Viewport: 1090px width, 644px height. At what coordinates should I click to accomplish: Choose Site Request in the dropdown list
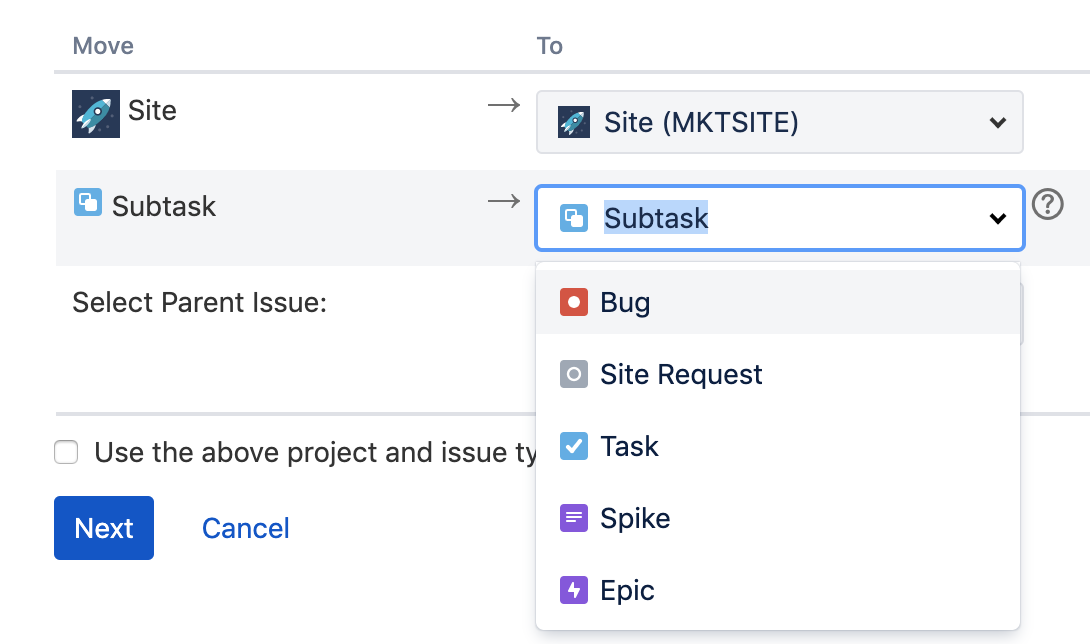pos(681,375)
